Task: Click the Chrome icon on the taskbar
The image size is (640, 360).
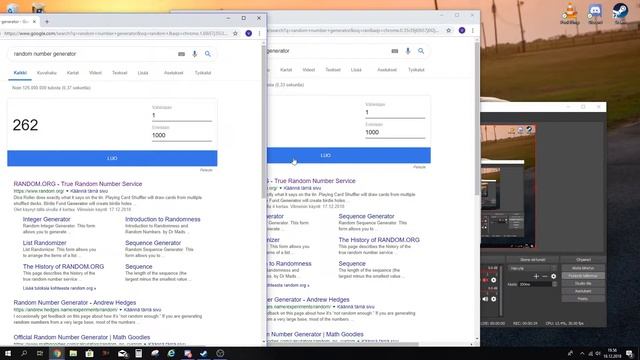Action: pyautogui.click(x=57, y=353)
